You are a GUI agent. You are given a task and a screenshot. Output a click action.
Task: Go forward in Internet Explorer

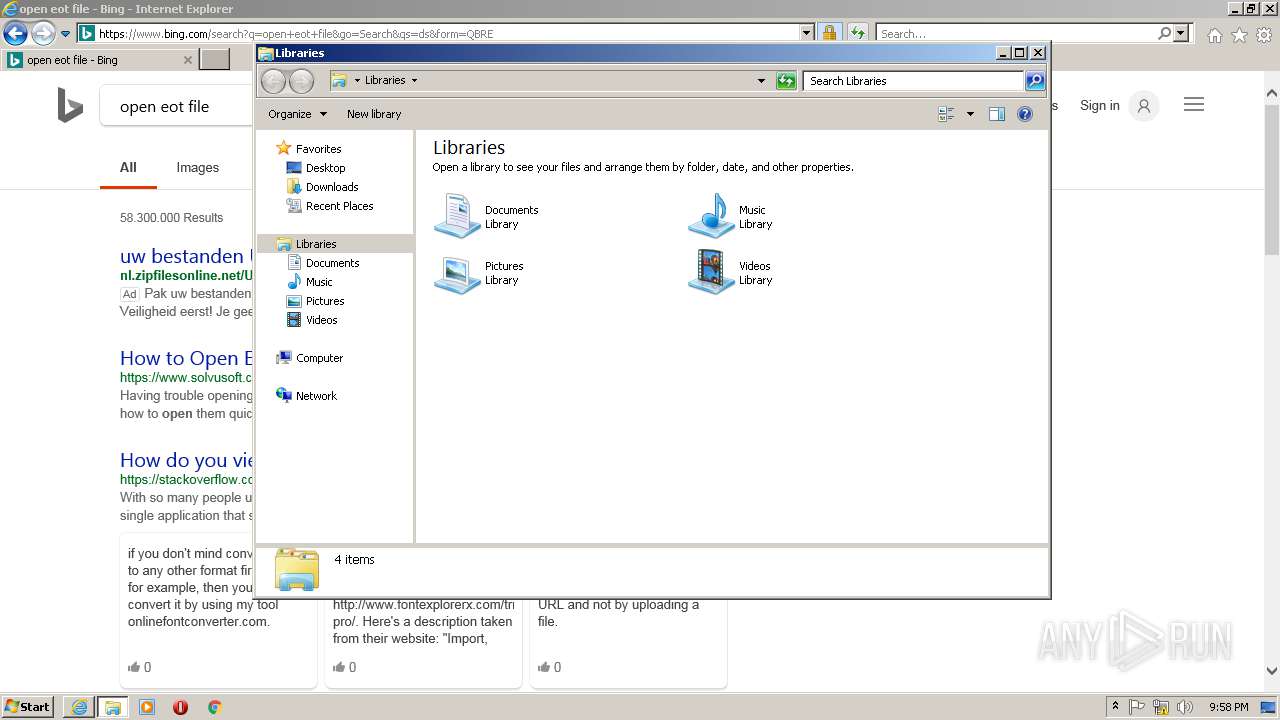pos(43,33)
